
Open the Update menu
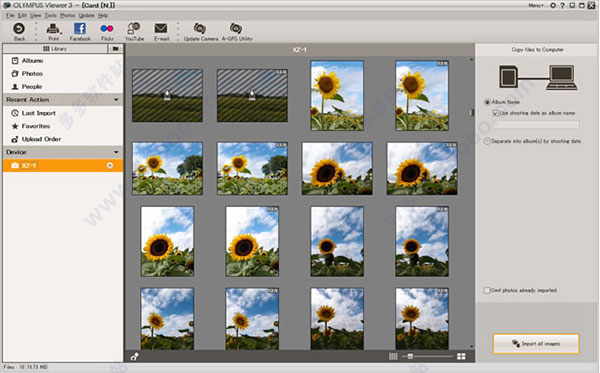point(86,15)
